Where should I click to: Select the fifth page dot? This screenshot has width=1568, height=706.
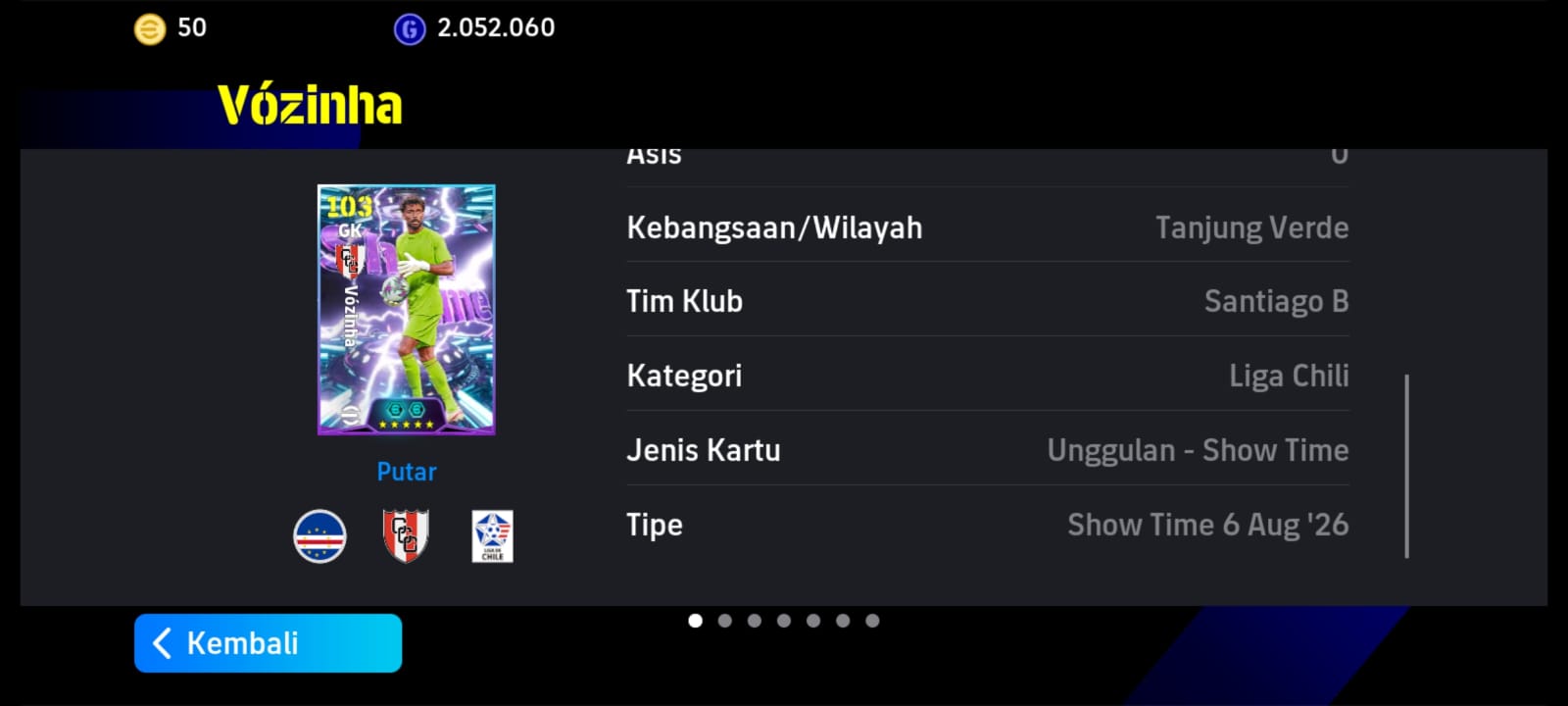pos(813,621)
